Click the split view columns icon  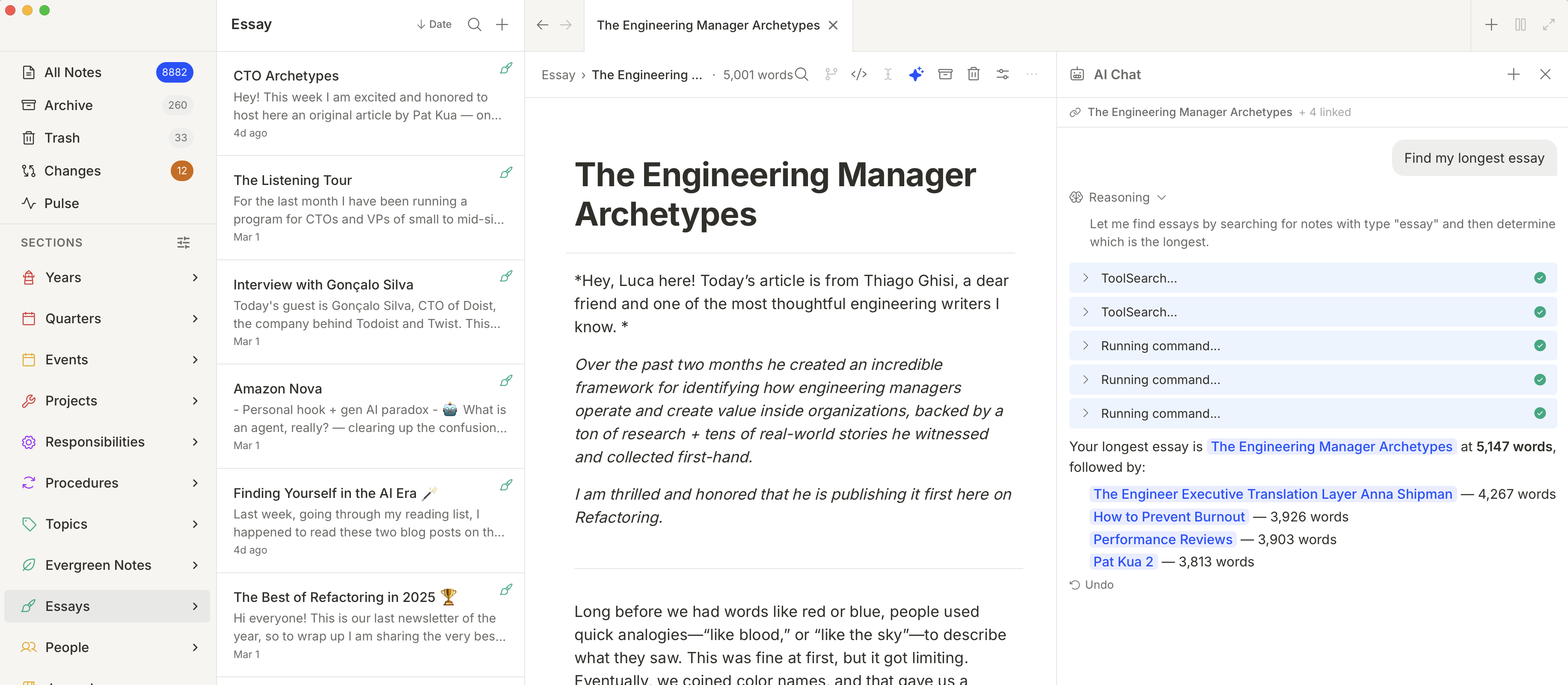(1520, 24)
